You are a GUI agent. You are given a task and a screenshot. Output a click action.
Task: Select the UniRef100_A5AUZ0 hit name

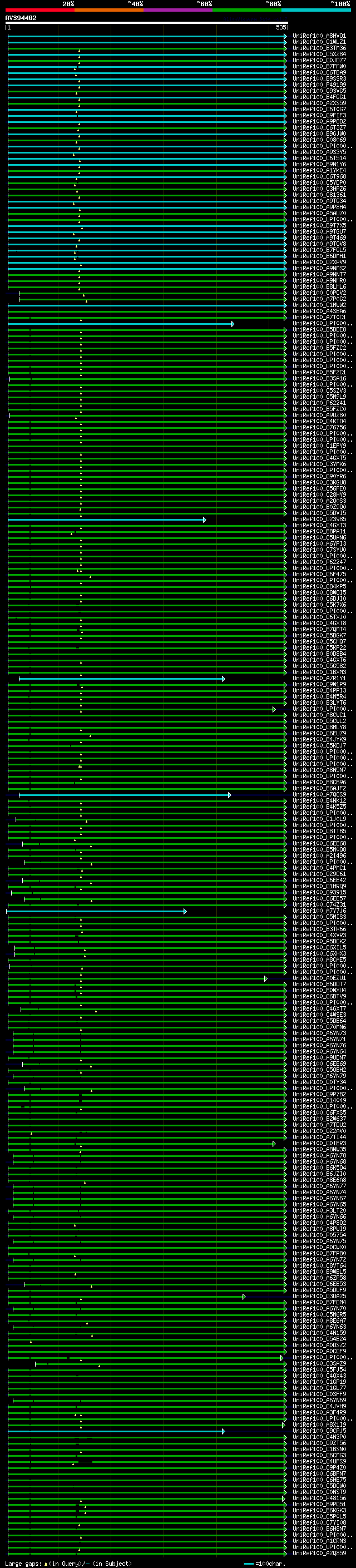[x=319, y=213]
